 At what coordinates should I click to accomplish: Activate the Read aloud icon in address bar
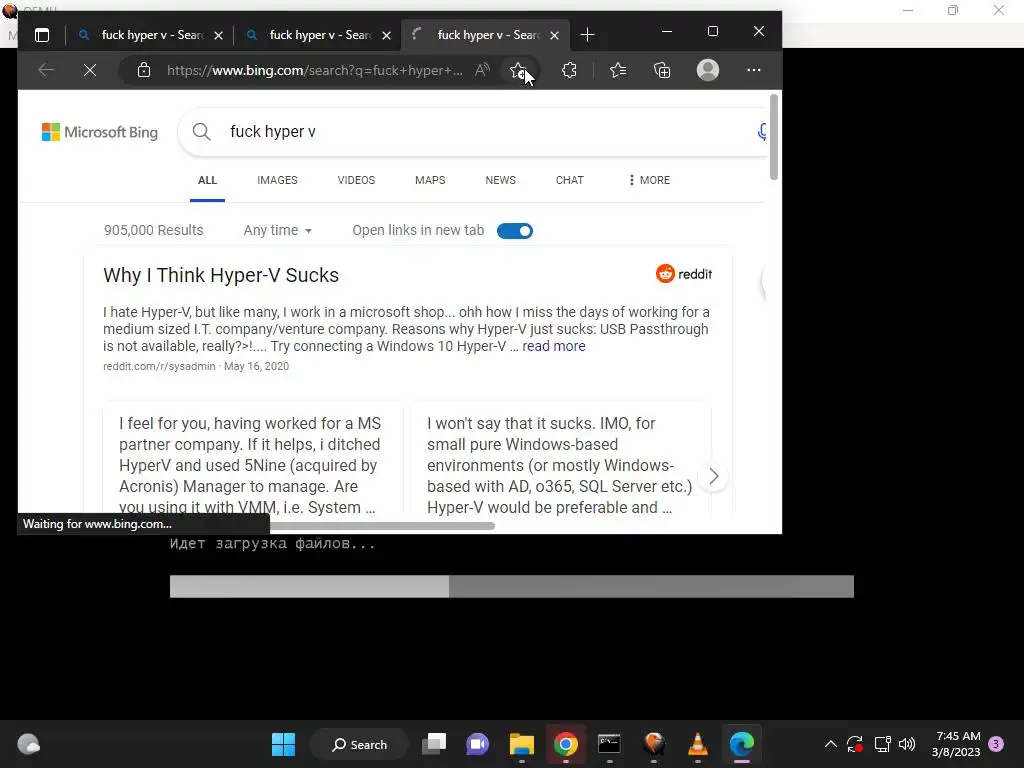pos(482,70)
